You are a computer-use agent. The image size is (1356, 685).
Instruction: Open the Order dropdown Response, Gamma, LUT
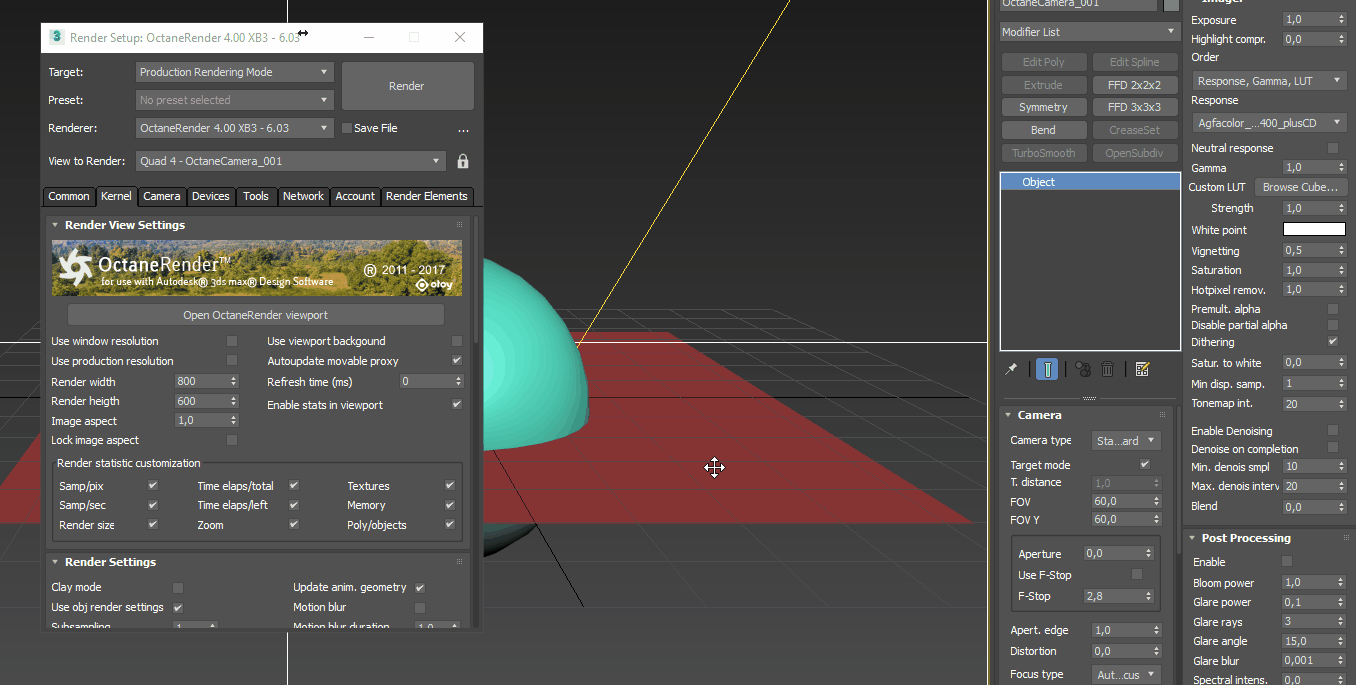pyautogui.click(x=1269, y=80)
